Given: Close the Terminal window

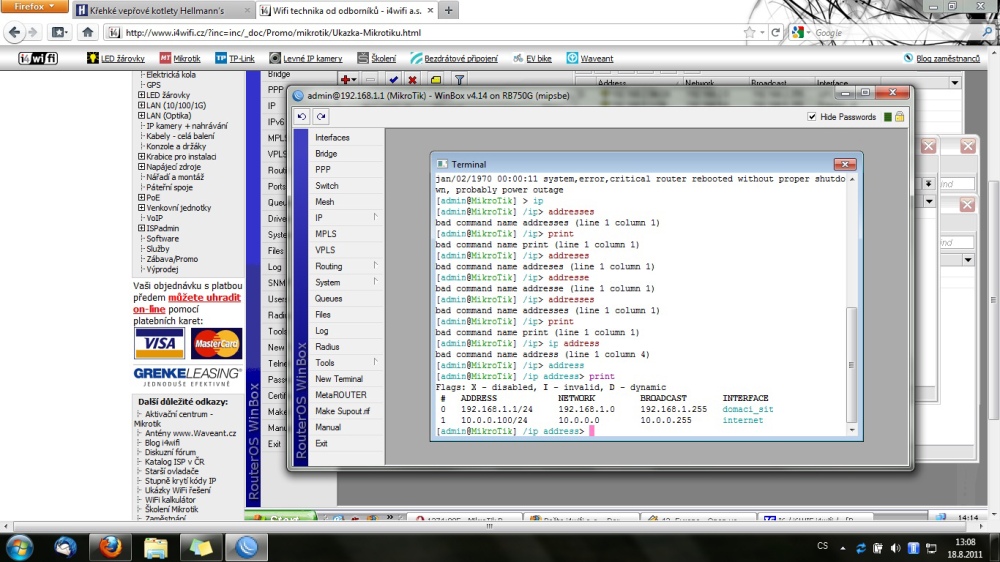Looking at the screenshot, I should (844, 165).
